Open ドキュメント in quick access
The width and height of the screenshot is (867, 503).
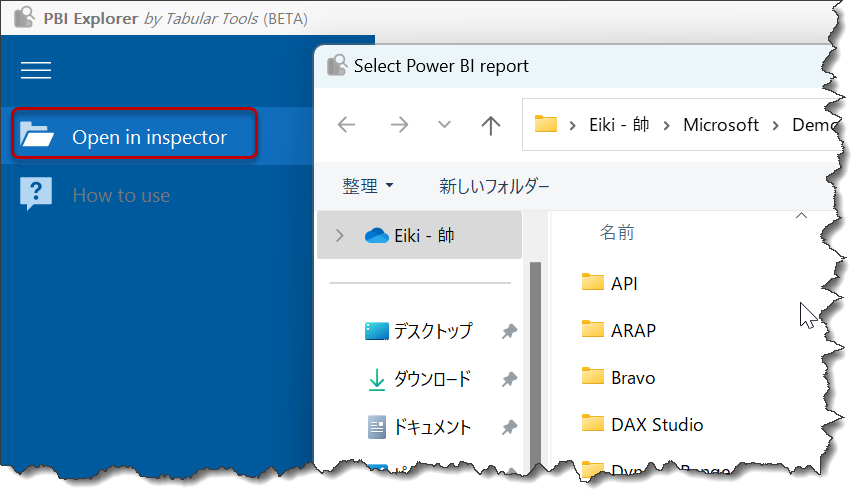pyautogui.click(x=432, y=427)
